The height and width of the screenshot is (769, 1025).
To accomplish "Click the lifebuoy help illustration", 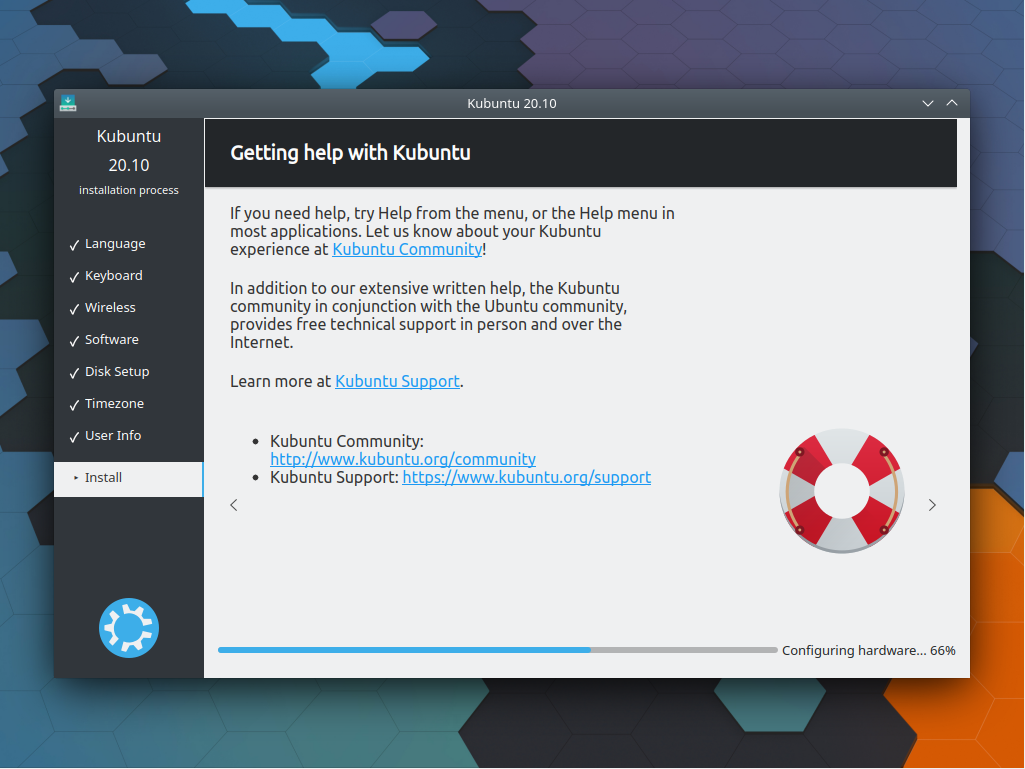I will 842,491.
